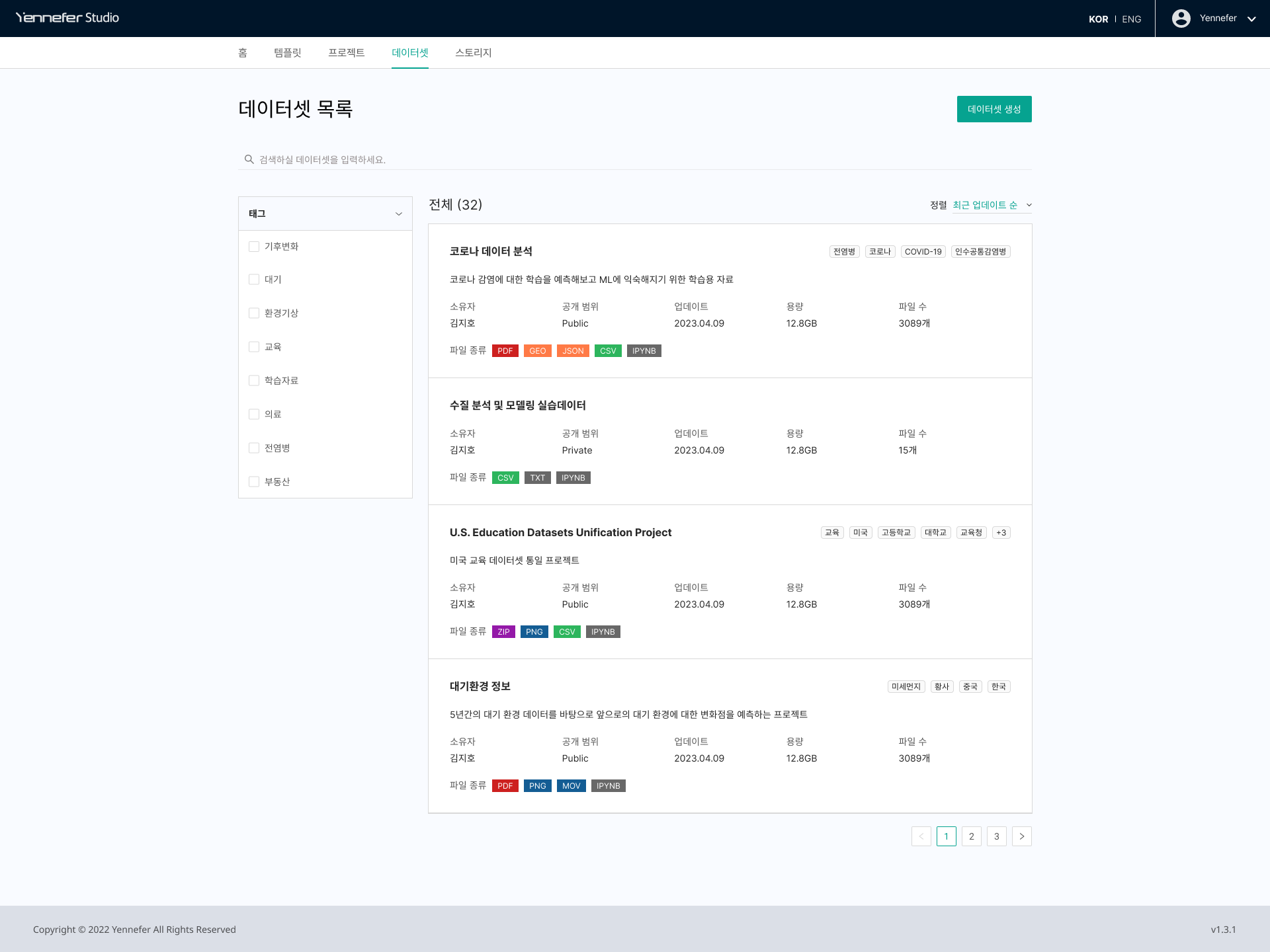
Task: Click the +3 more tags badge
Action: pos(1001,533)
